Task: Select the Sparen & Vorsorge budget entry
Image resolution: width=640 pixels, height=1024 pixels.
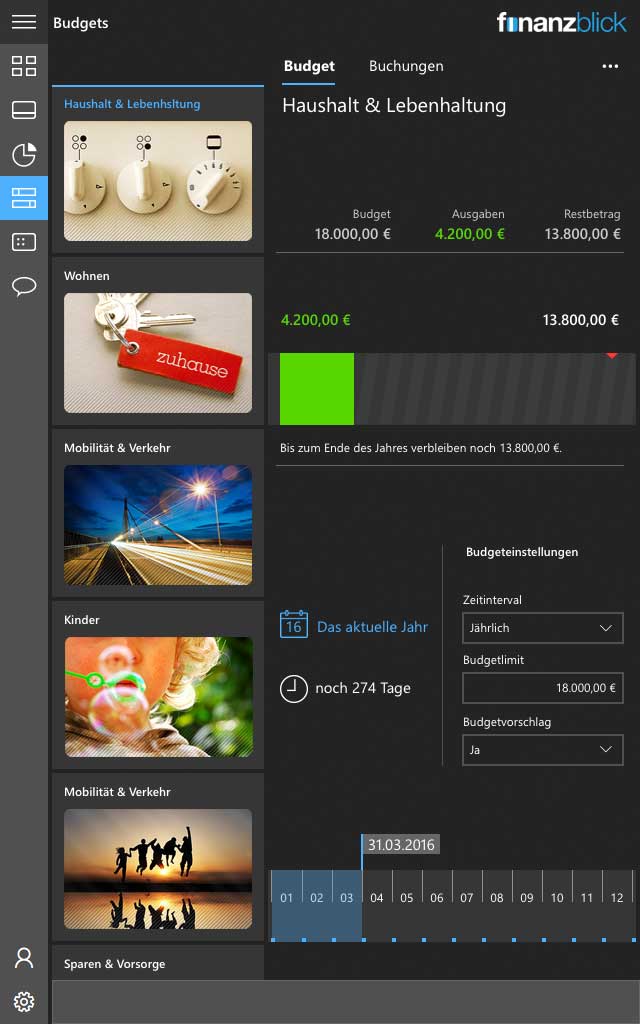Action: [x=158, y=963]
